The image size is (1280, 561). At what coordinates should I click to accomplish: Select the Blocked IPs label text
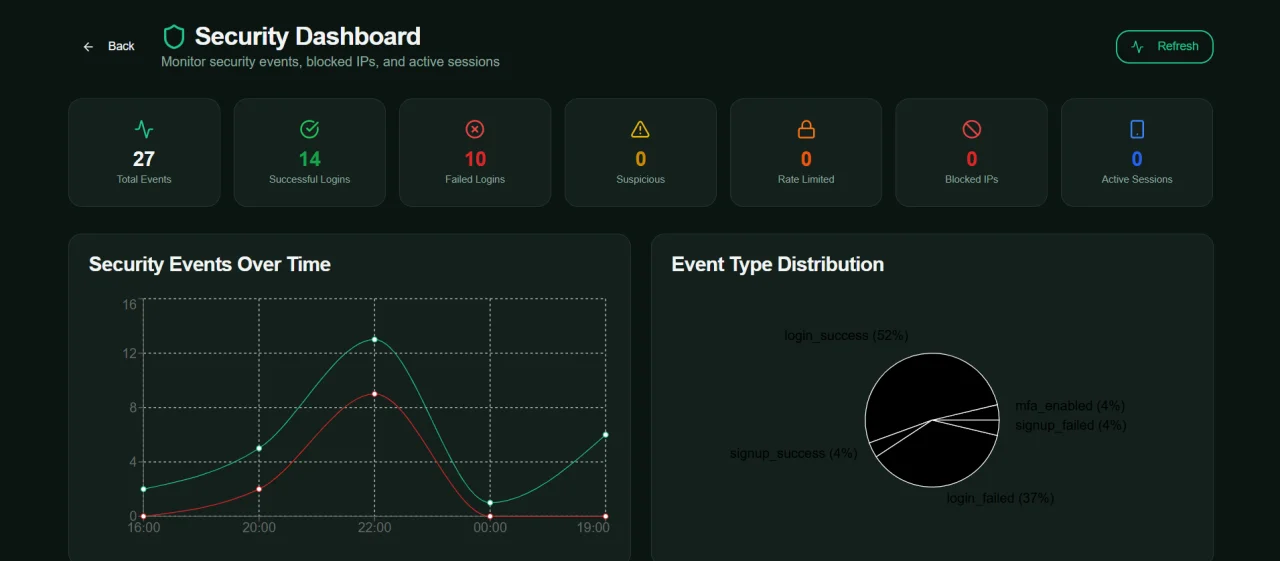point(972,180)
